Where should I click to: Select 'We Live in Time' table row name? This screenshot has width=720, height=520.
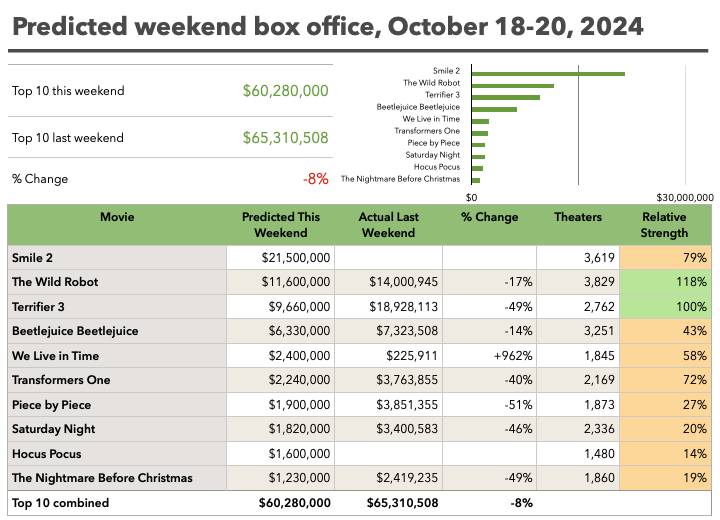tap(56, 356)
